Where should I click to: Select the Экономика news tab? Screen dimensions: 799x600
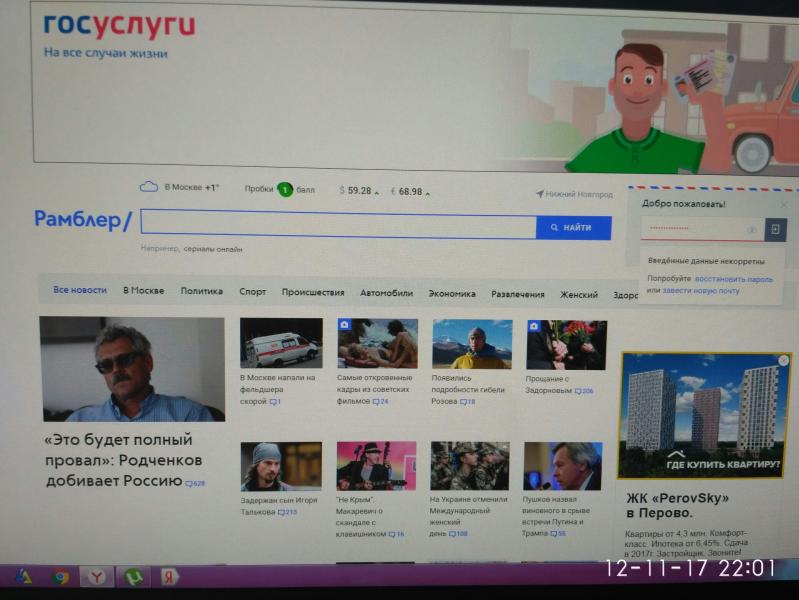point(452,294)
